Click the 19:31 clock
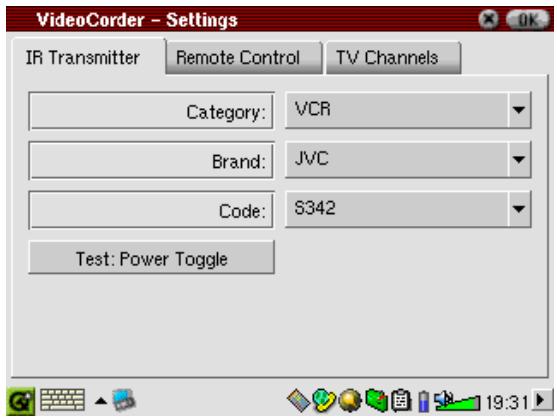The width and height of the screenshot is (557, 417). (507, 403)
